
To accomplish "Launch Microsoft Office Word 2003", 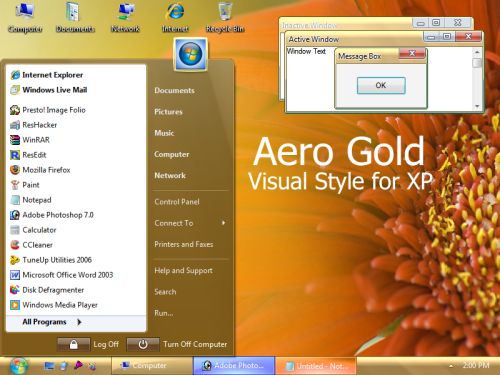I will [x=62, y=275].
